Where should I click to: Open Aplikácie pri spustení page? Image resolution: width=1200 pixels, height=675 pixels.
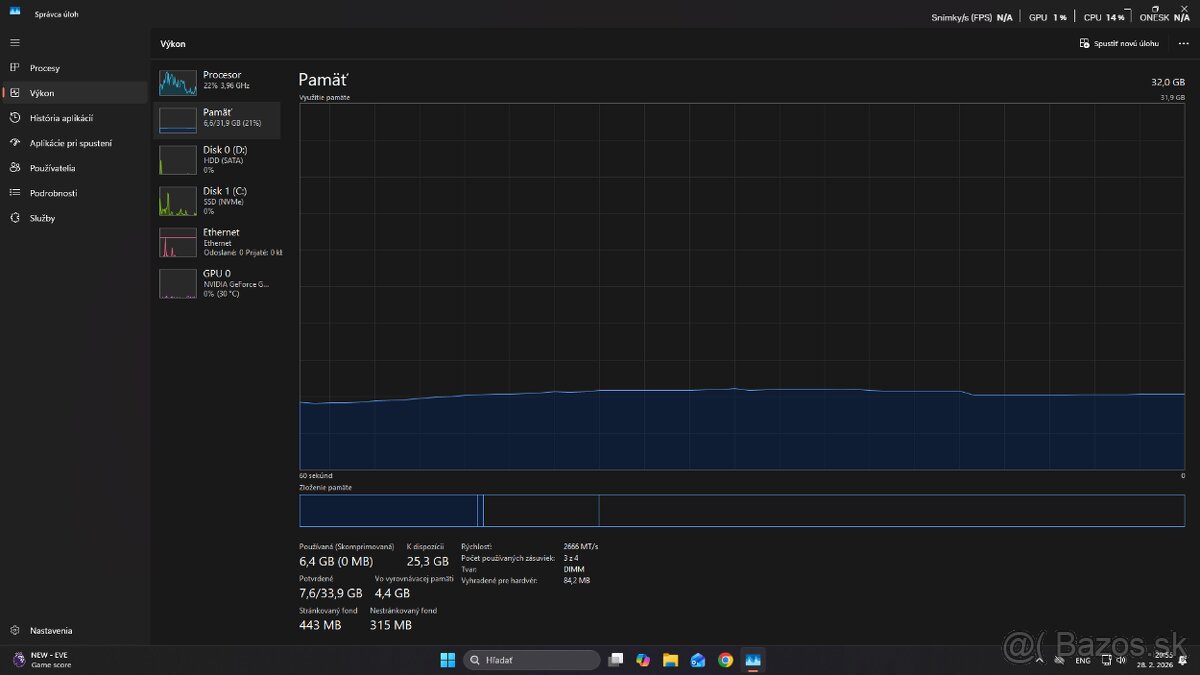tap(70, 143)
